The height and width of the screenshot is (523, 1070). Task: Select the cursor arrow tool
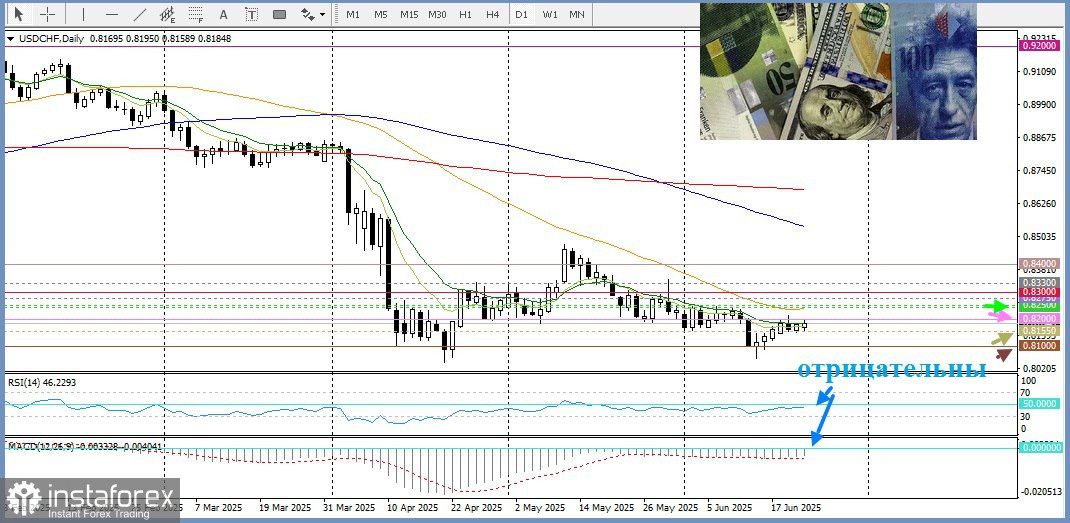[18, 14]
